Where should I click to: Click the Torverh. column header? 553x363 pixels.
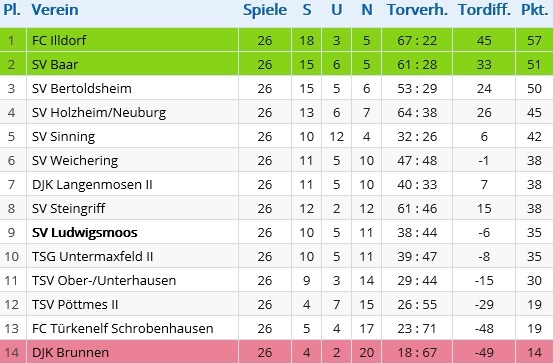pyautogui.click(x=417, y=10)
